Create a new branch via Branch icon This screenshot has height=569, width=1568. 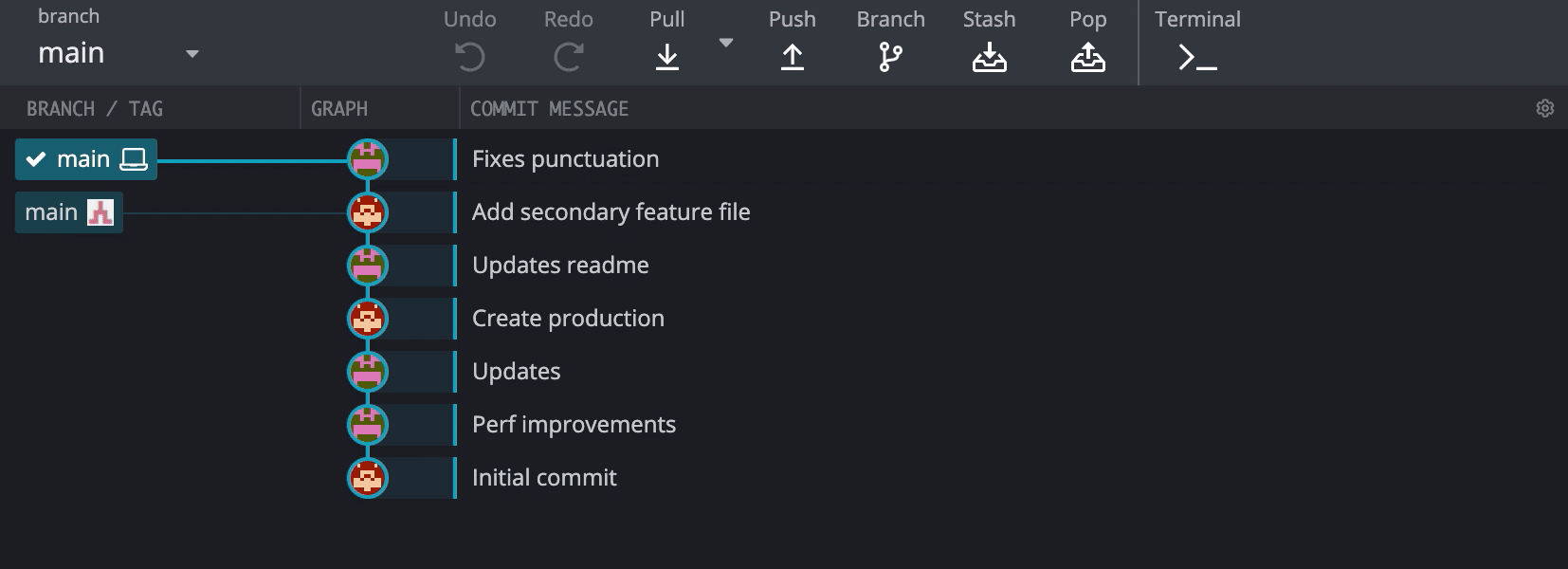point(890,58)
